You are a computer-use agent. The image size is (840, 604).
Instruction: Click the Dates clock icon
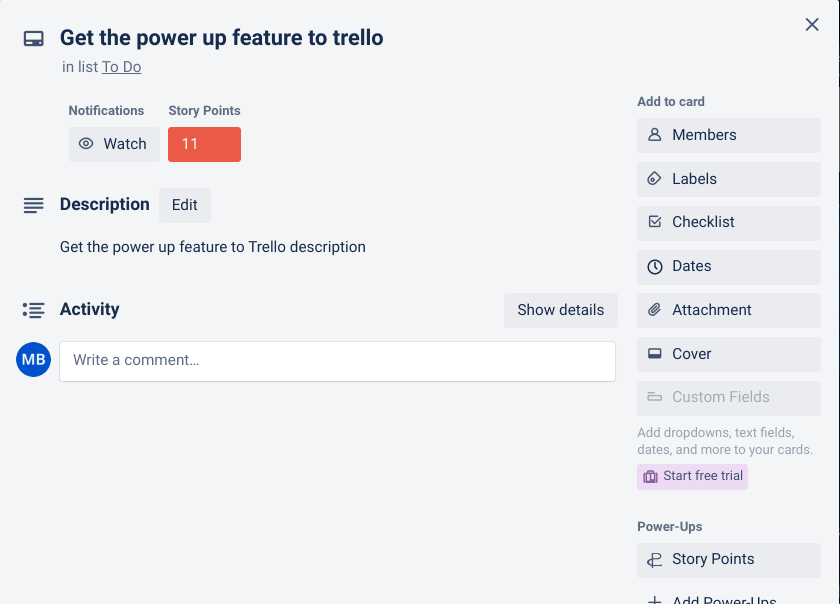(655, 266)
